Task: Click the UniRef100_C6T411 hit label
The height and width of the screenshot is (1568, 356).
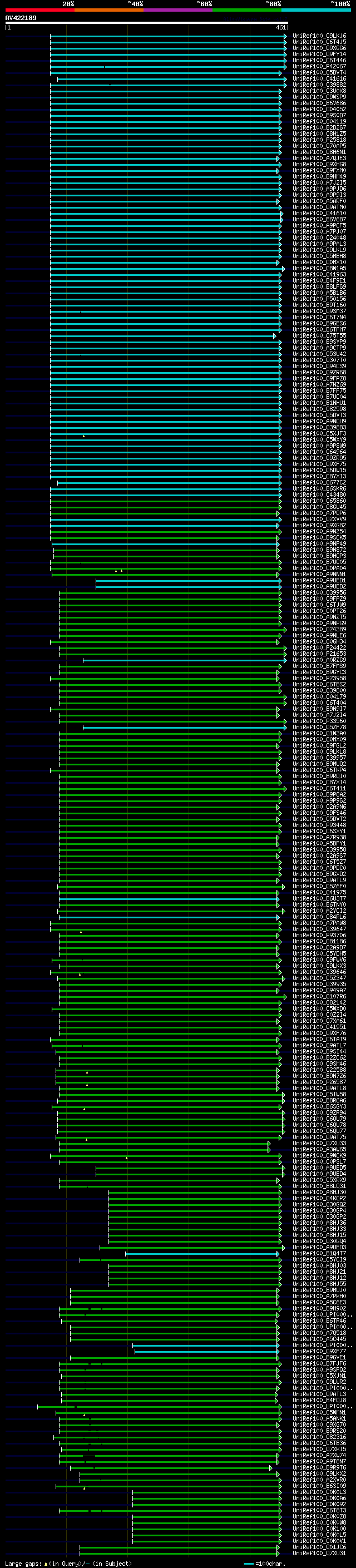Action: 319,788
